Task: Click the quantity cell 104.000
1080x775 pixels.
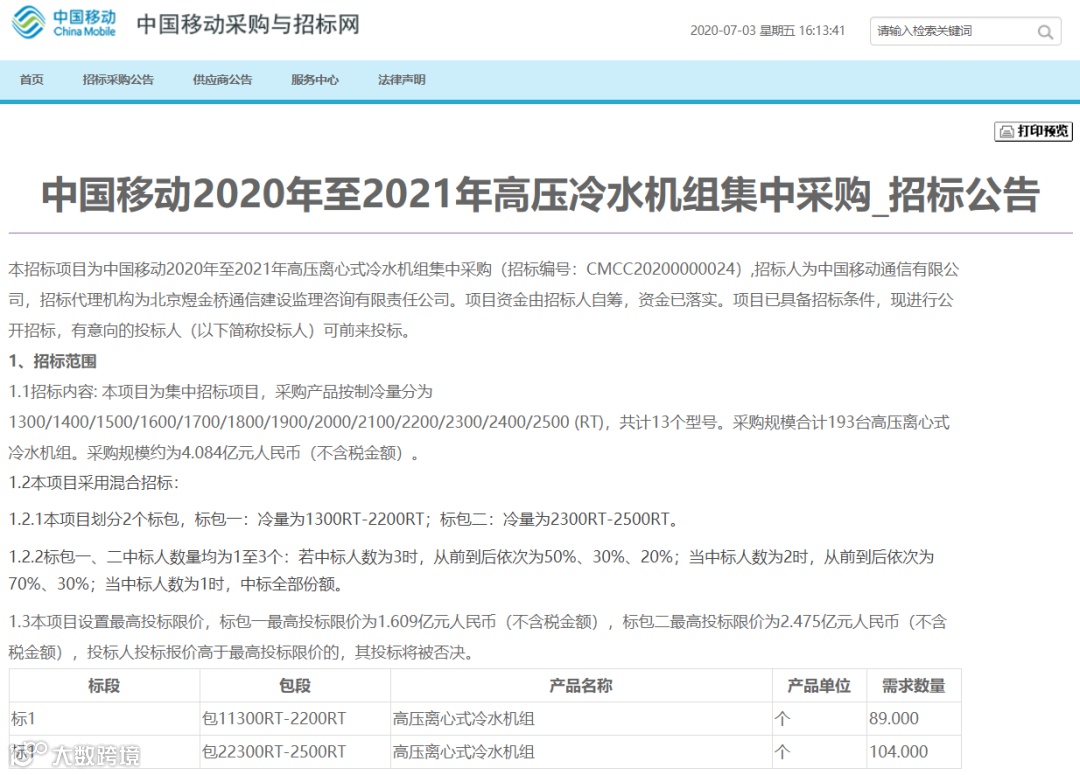Action: click(x=913, y=752)
